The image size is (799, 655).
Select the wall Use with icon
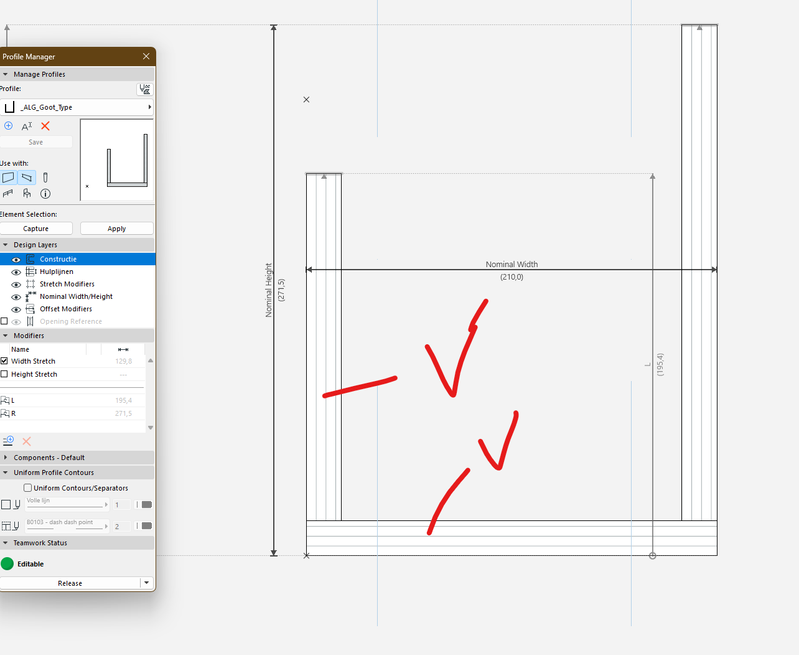coord(9,177)
